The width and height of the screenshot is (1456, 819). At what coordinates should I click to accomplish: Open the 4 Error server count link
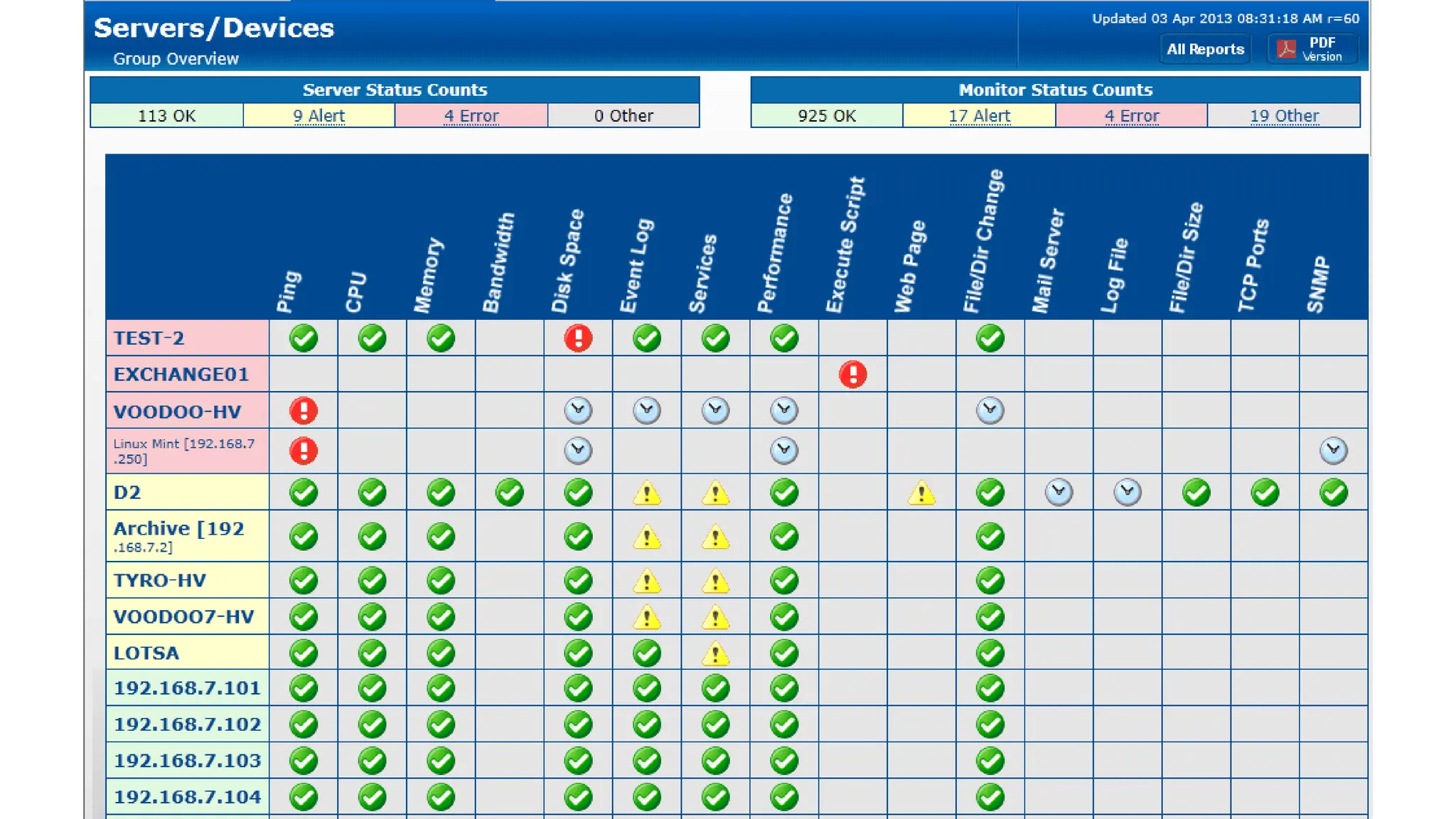(471, 116)
